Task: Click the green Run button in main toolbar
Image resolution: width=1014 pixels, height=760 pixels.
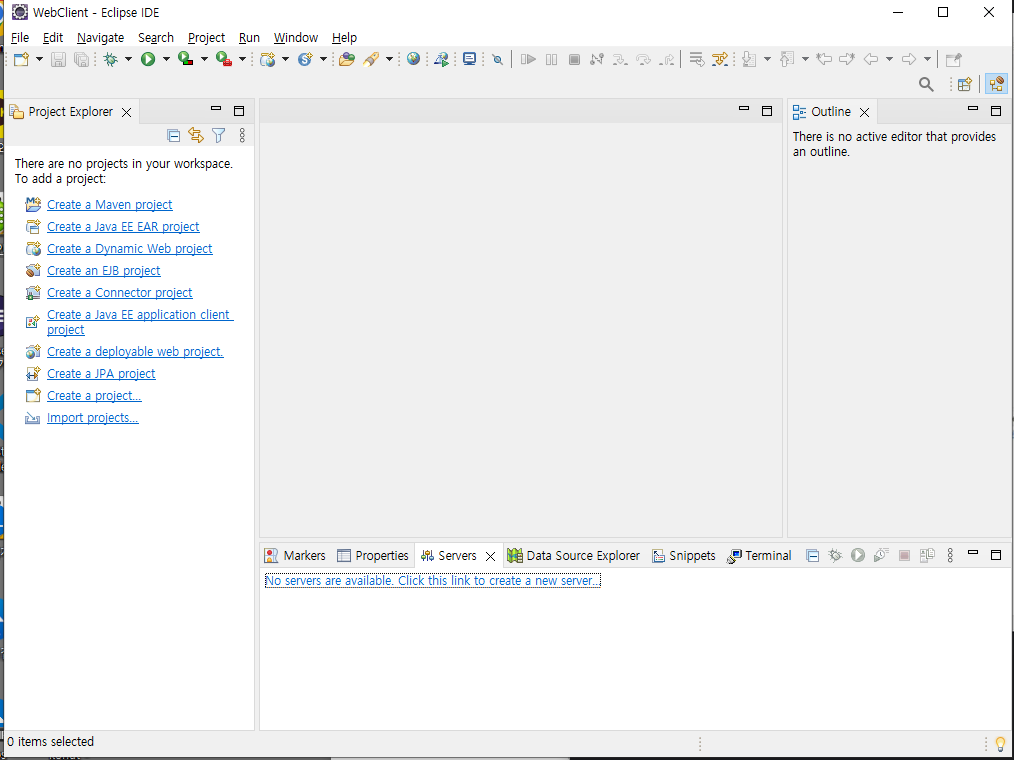Action: [x=148, y=60]
